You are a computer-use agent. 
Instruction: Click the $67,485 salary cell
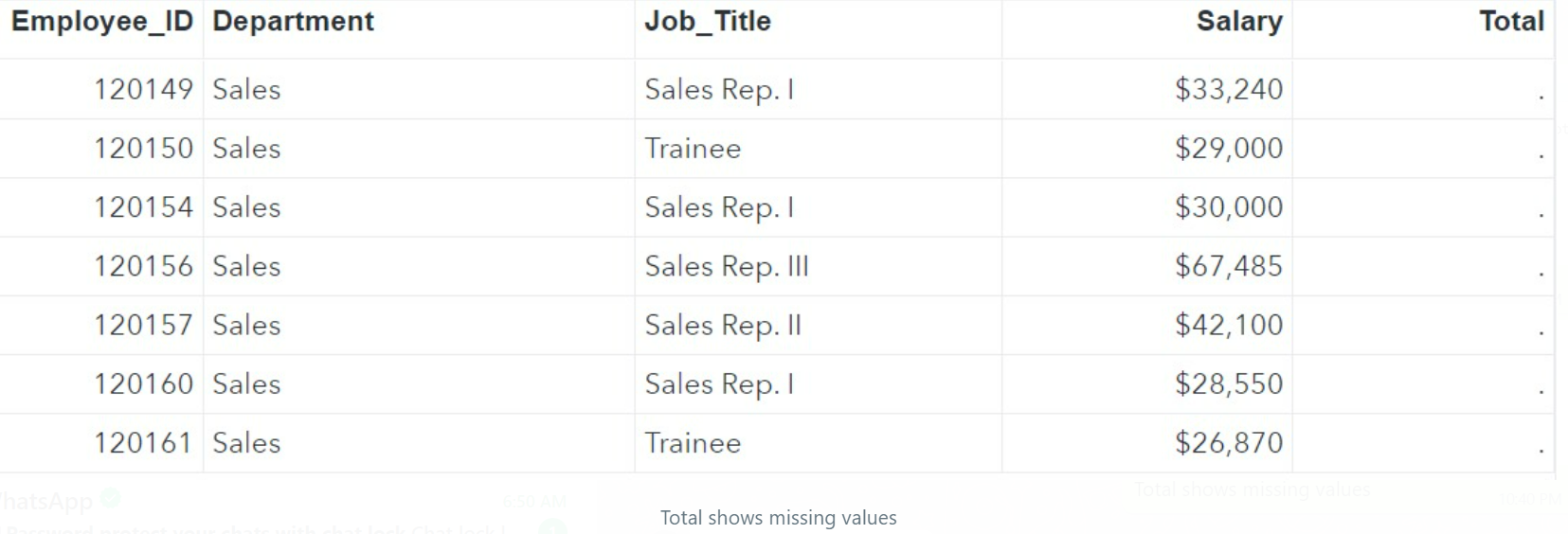tap(1228, 267)
